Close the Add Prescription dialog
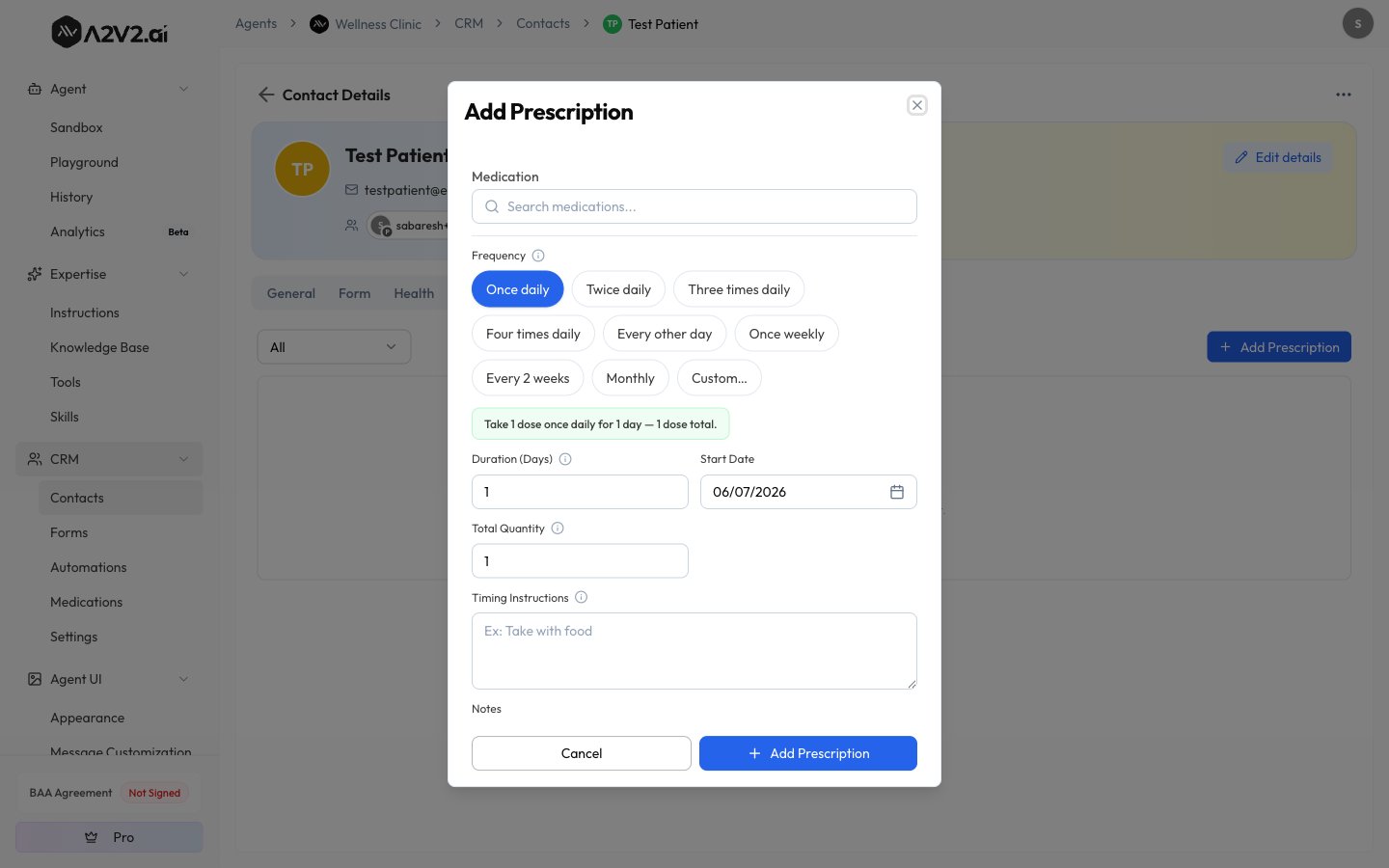This screenshot has height=868, width=1389. click(917, 105)
